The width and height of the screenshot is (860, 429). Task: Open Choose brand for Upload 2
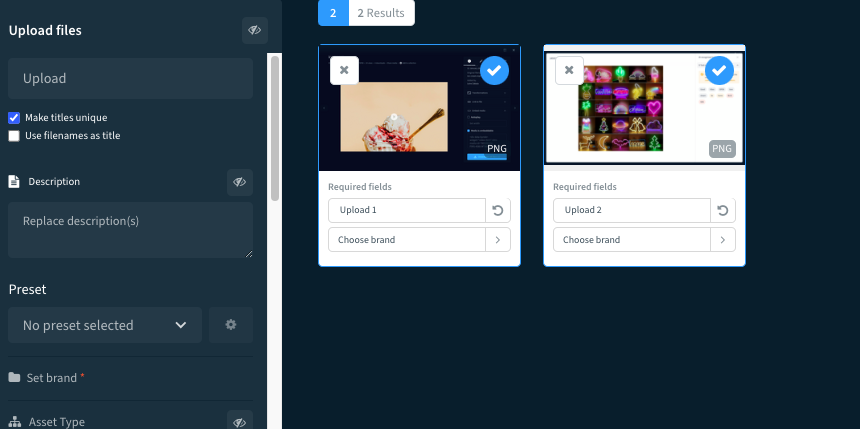pos(632,240)
